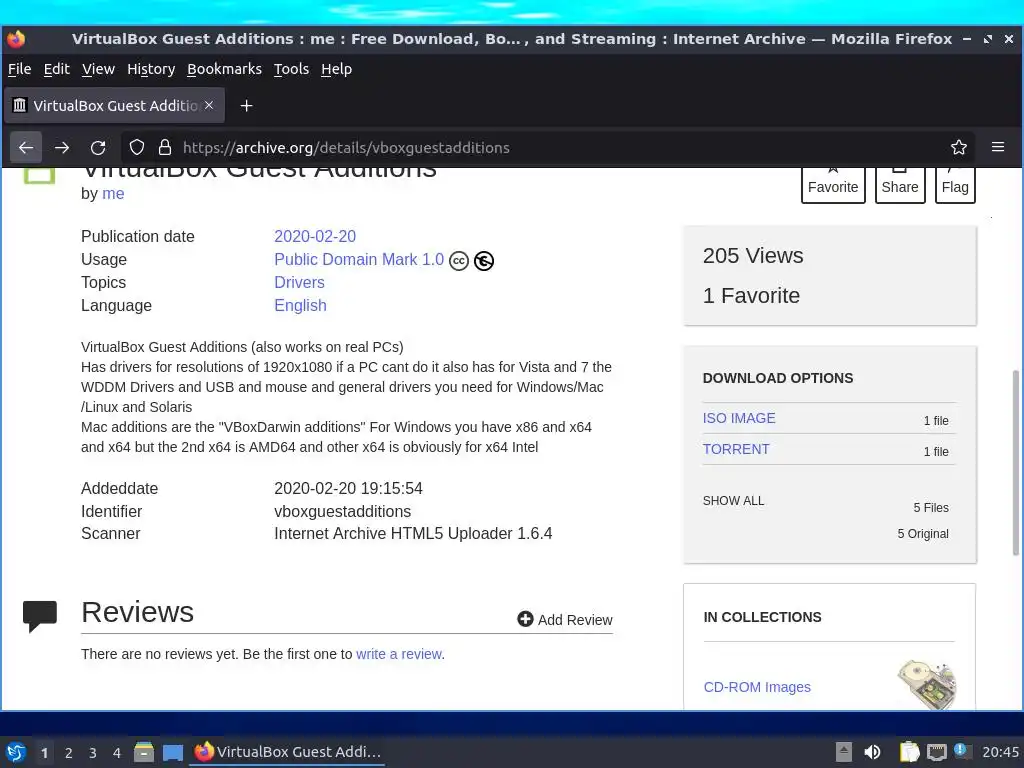The width and height of the screenshot is (1024, 768).
Task: Click identifier value 'vboxguestadditions'
Action: [x=342, y=511]
